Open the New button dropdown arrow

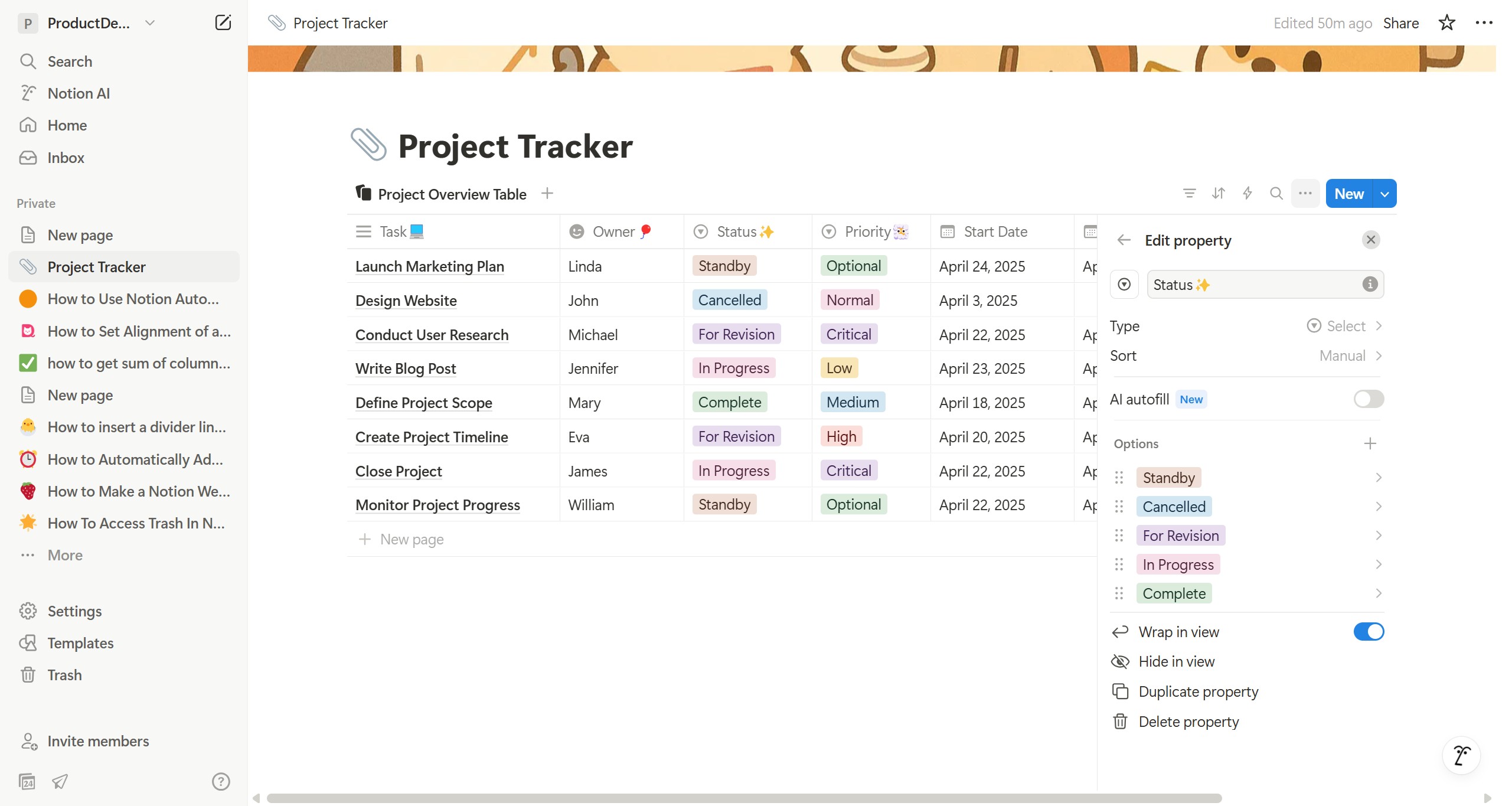pos(1384,194)
